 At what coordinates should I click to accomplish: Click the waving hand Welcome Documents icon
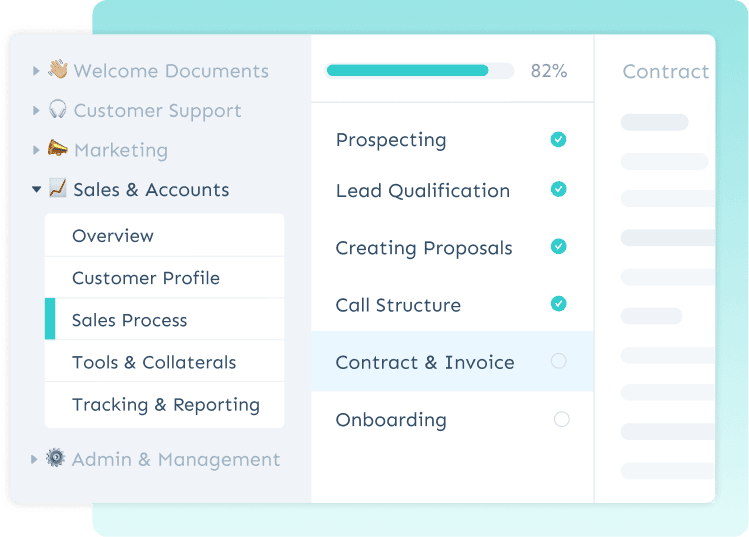(58, 70)
